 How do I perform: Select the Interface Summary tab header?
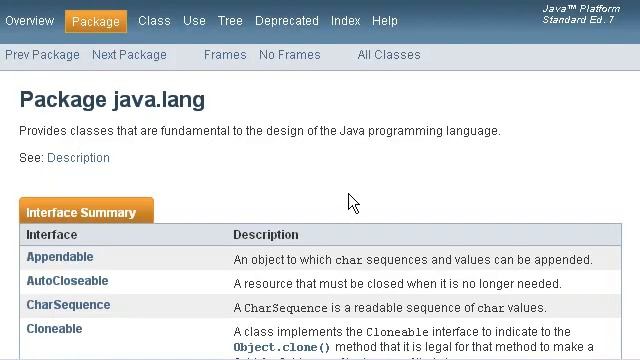click(87, 211)
